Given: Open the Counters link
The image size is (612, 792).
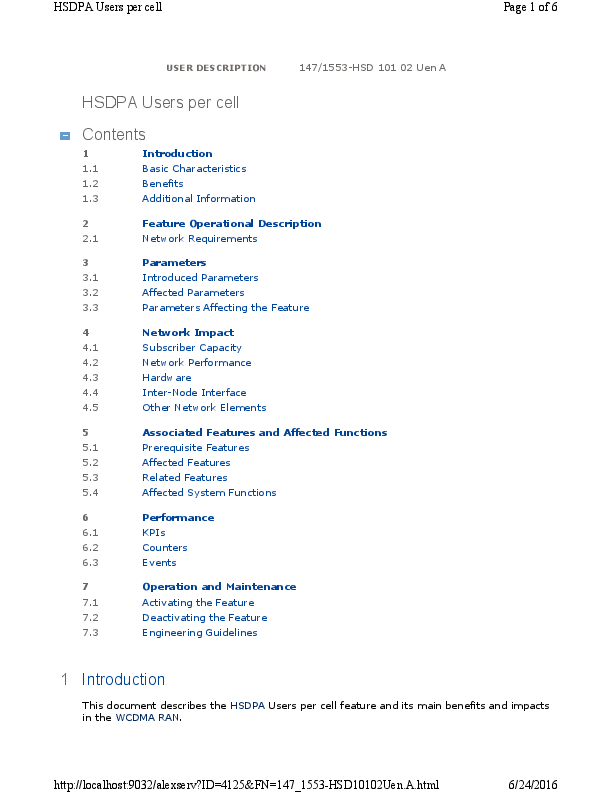Looking at the screenshot, I should point(164,548).
